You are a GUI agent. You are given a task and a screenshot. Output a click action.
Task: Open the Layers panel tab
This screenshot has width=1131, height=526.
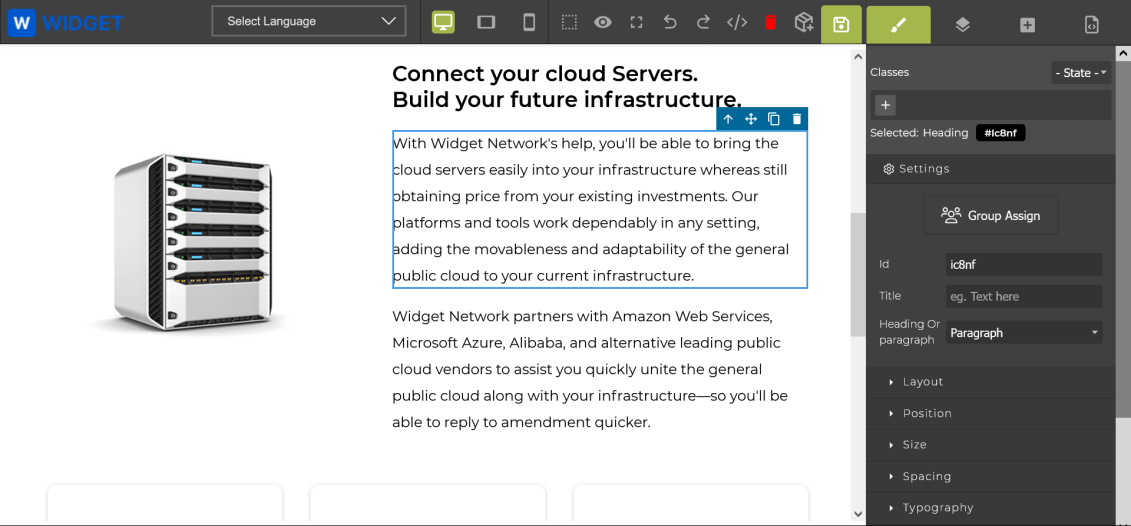[962, 25]
